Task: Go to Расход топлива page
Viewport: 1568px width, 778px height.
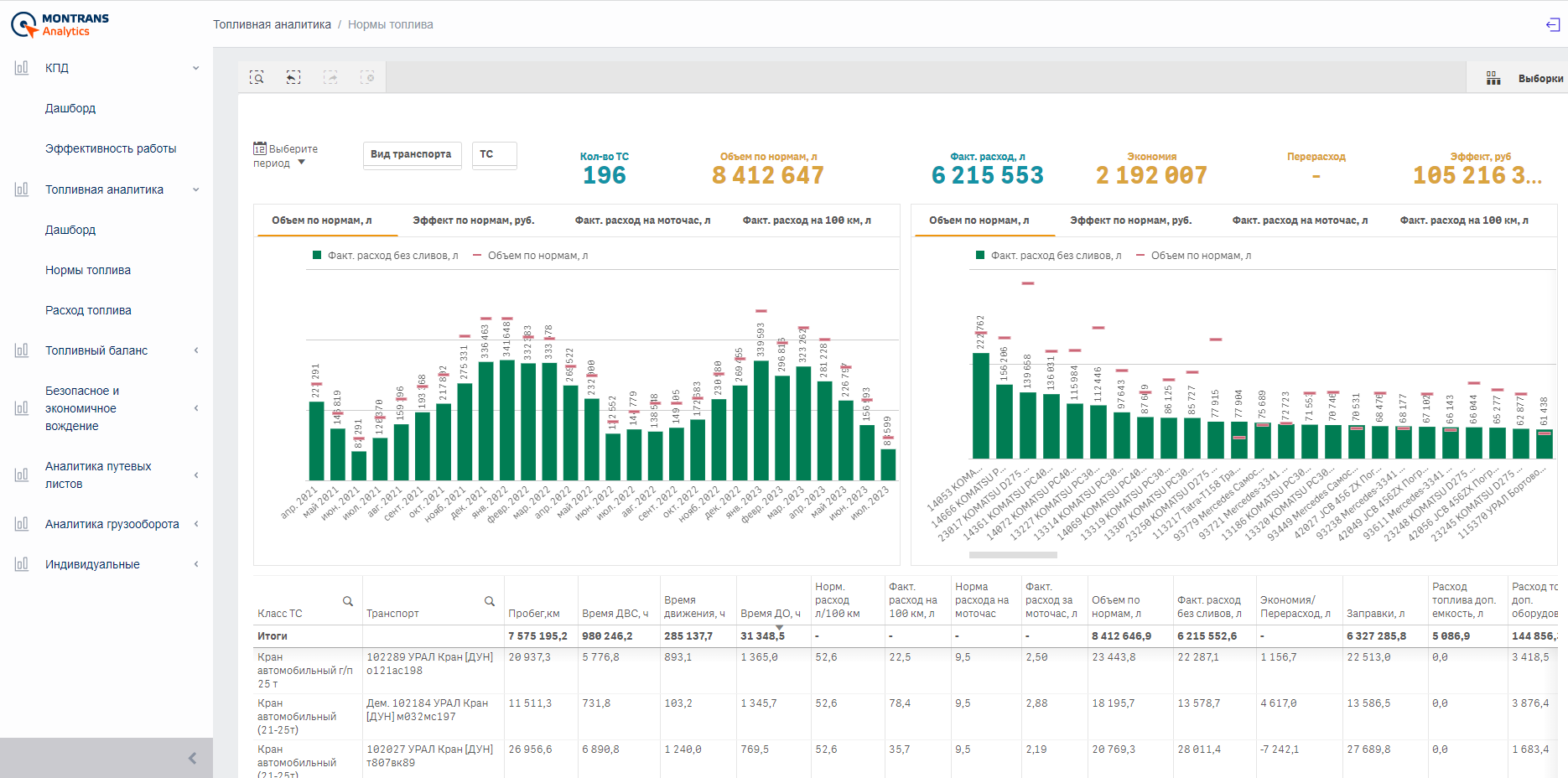Action: [88, 310]
